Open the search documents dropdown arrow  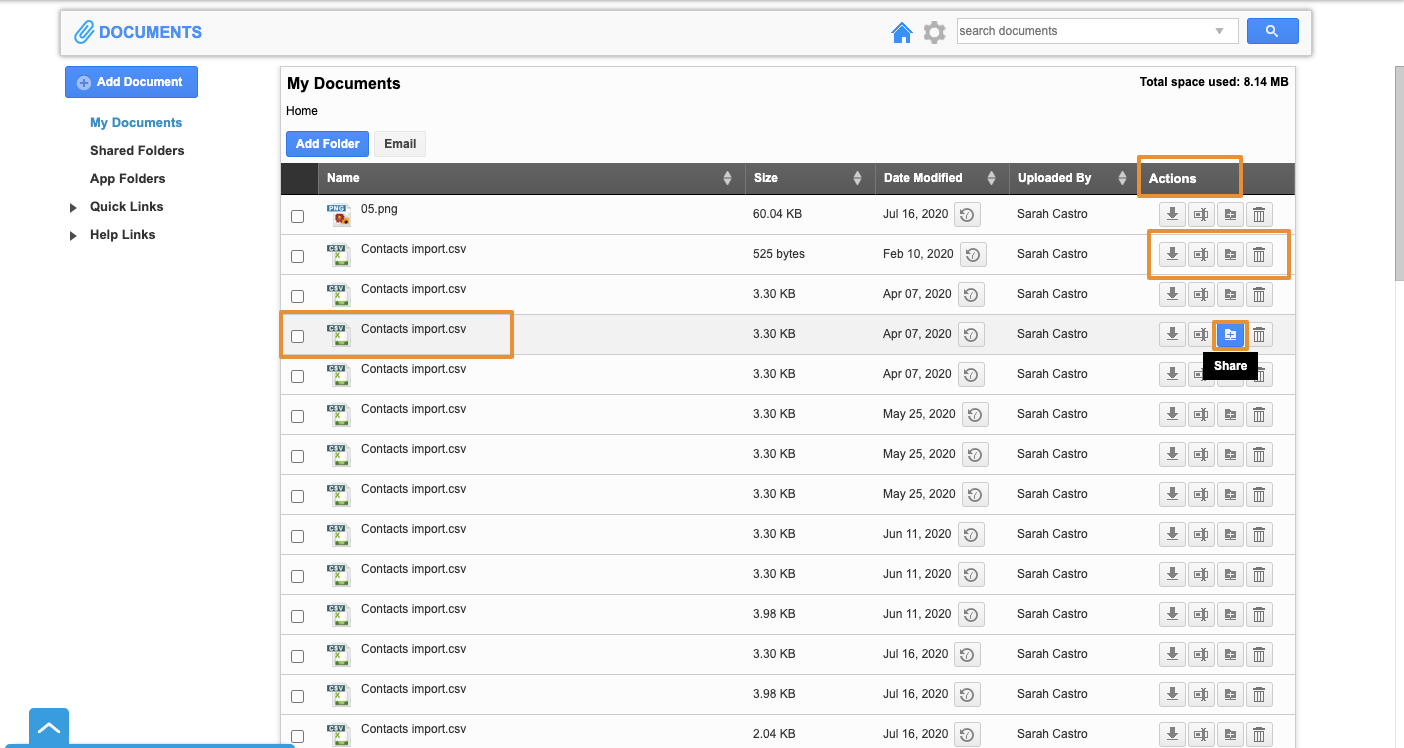tap(1219, 31)
